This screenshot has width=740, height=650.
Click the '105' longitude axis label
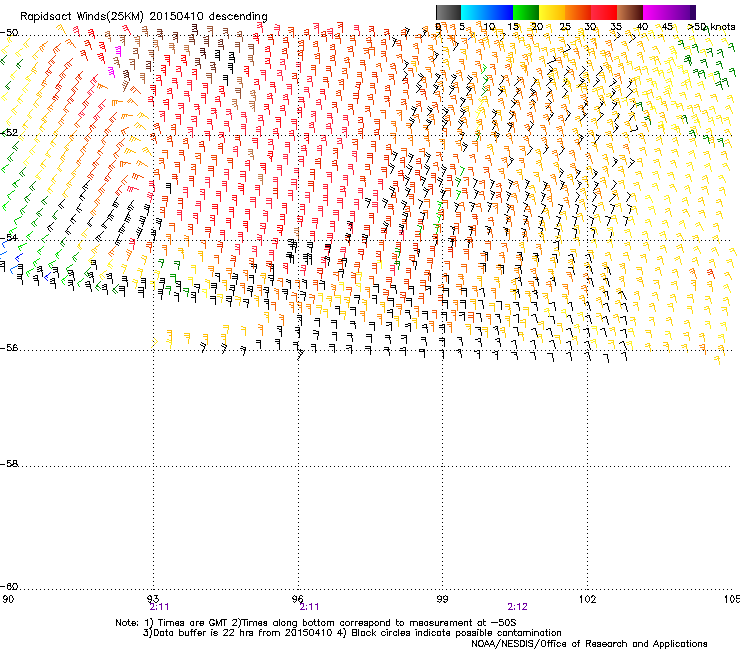coord(732,599)
